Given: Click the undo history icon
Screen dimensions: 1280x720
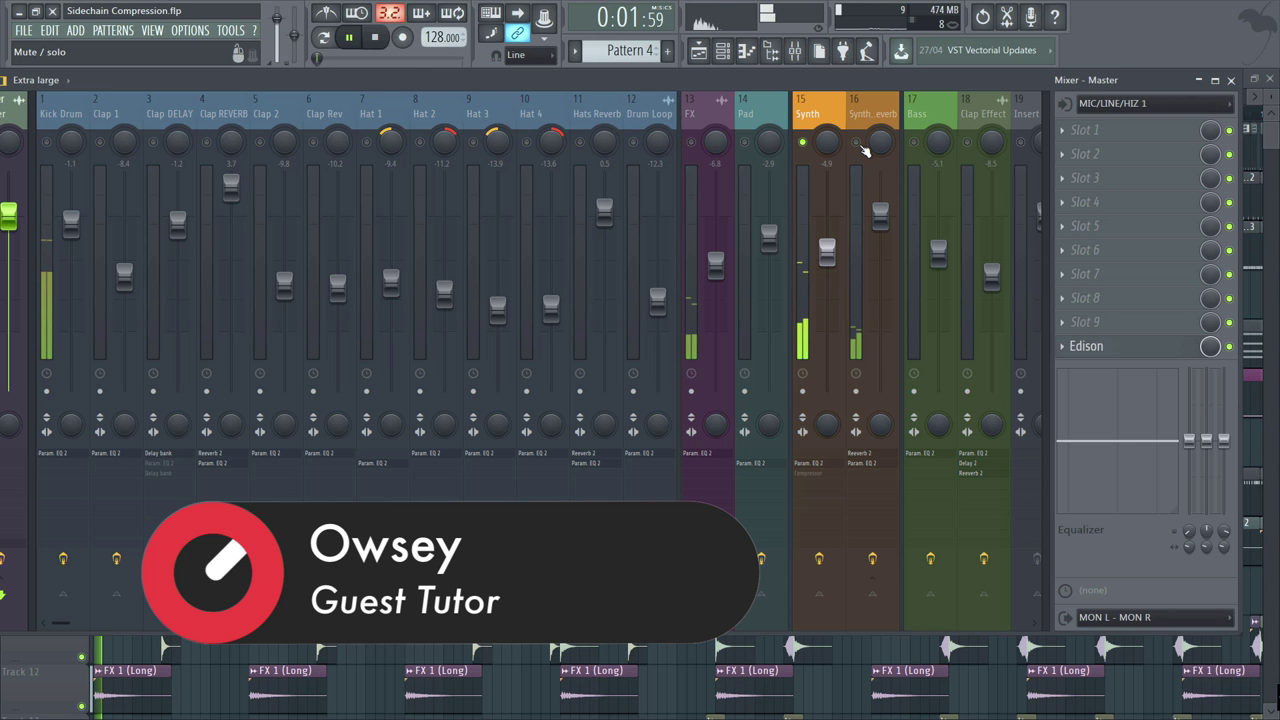Looking at the screenshot, I should (x=982, y=17).
